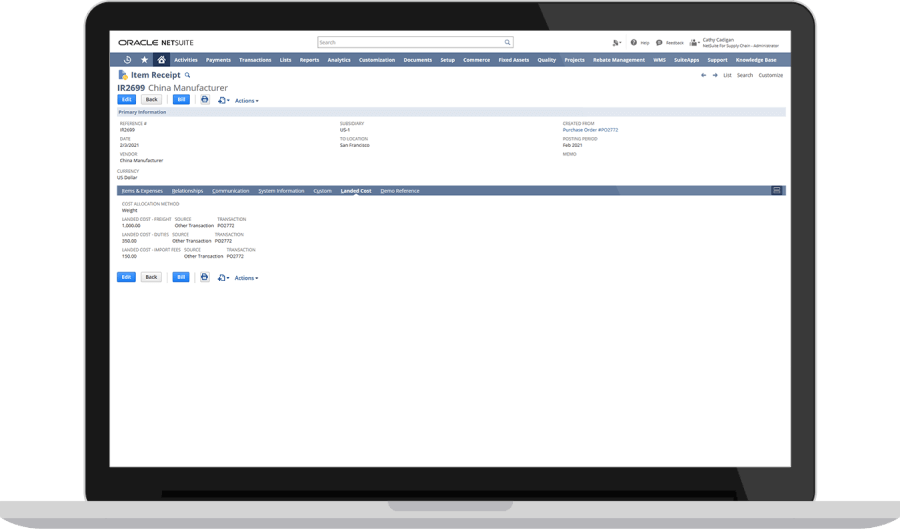The height and width of the screenshot is (529, 900).
Task: Switch to Custom subtab
Action: tap(323, 191)
